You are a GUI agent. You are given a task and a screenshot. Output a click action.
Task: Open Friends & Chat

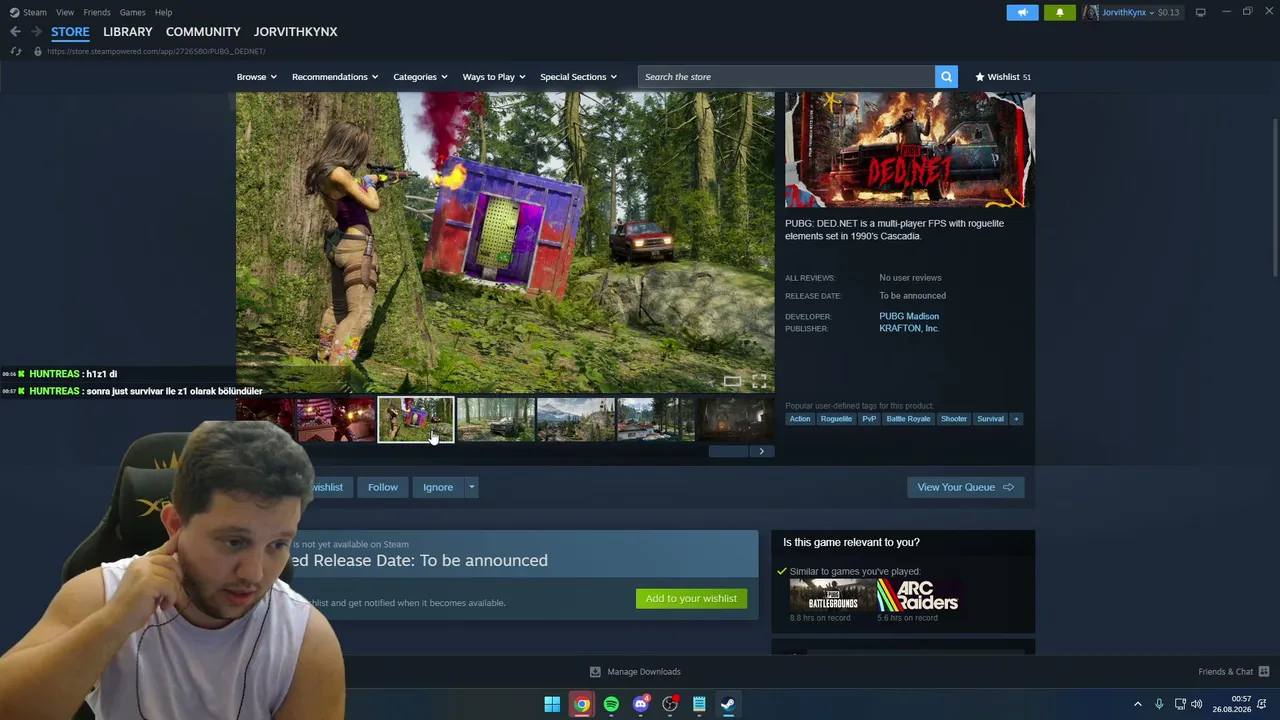click(1233, 672)
